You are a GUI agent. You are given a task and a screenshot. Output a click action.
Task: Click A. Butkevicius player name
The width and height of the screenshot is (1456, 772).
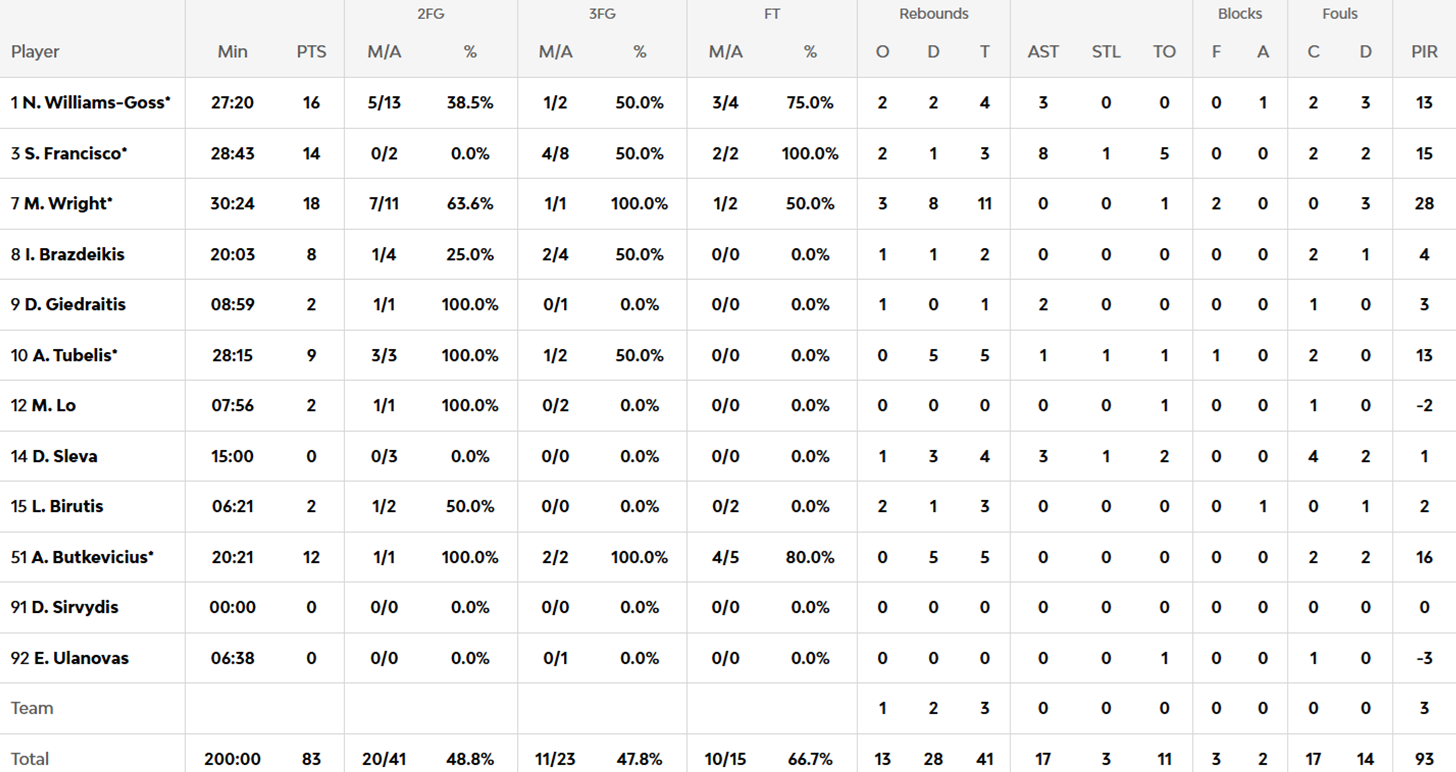coord(89,558)
